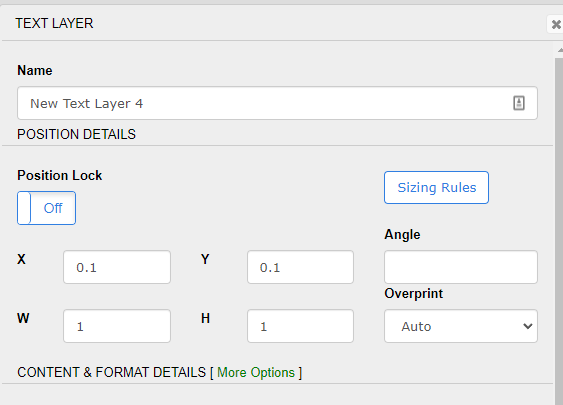Image resolution: width=563 pixels, height=405 pixels.
Task: Click the POSITION DETAILS section heading
Action: pyautogui.click(x=76, y=134)
